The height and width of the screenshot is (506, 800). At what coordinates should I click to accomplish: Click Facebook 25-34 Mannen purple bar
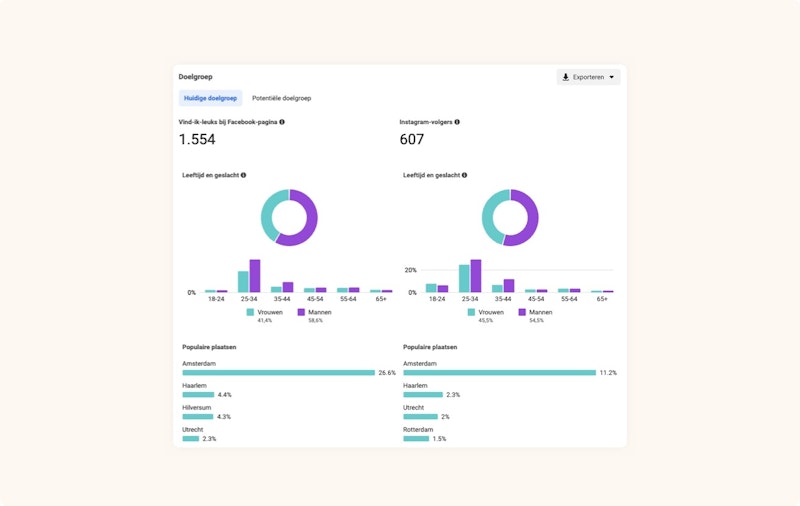[255, 276]
